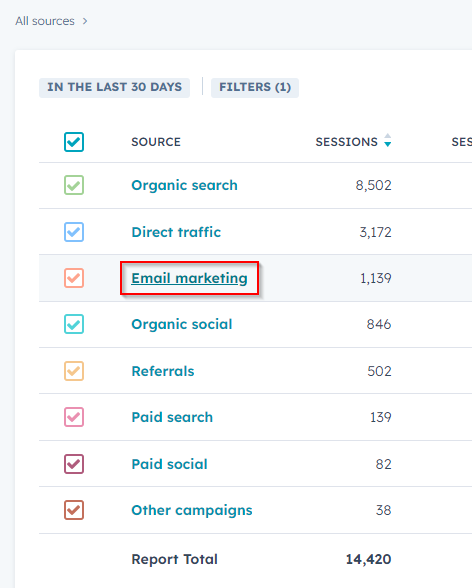The height and width of the screenshot is (588, 472).
Task: Open the Paid social source link
Action: click(169, 464)
